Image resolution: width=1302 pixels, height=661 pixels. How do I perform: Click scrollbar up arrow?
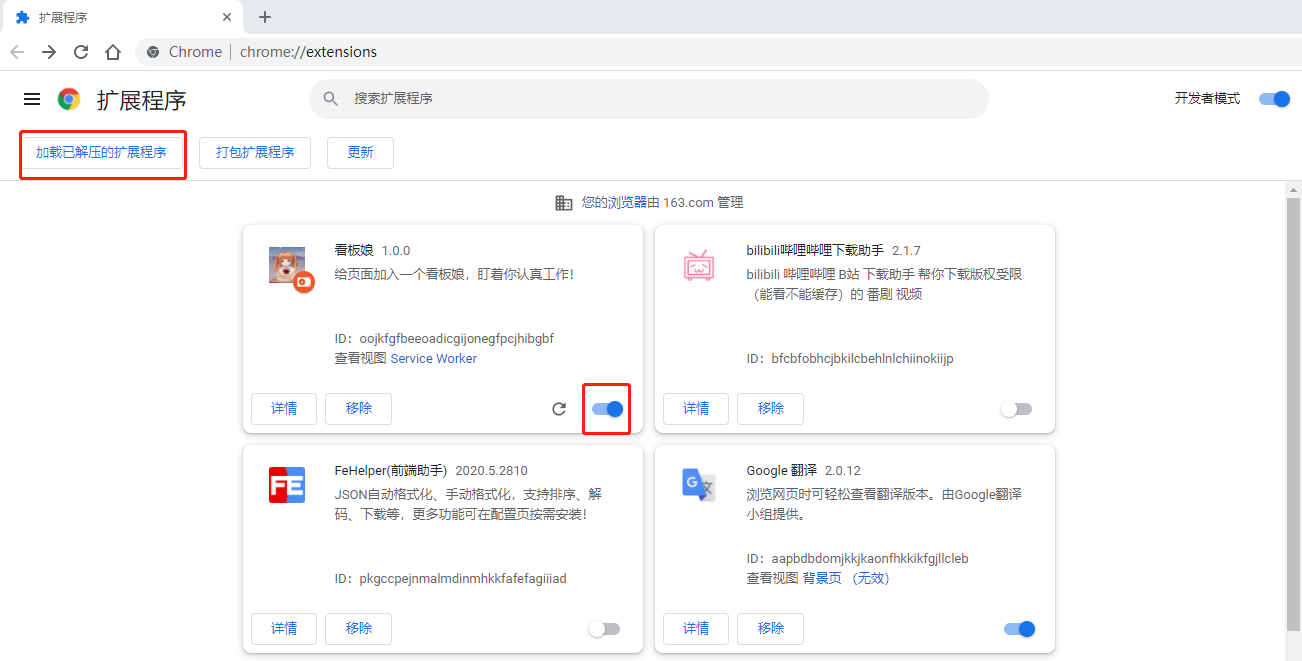[1294, 189]
